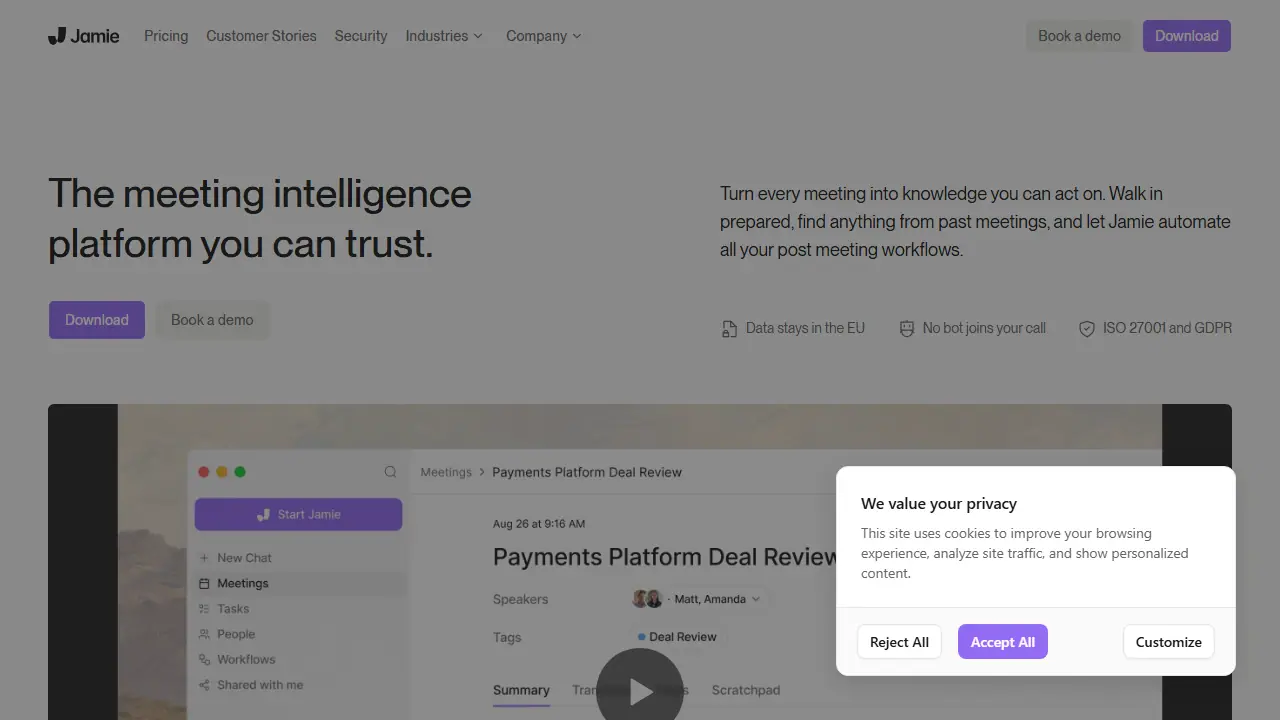Click the No bot joins your call icon
Viewport: 1280px width, 720px height.
point(907,328)
